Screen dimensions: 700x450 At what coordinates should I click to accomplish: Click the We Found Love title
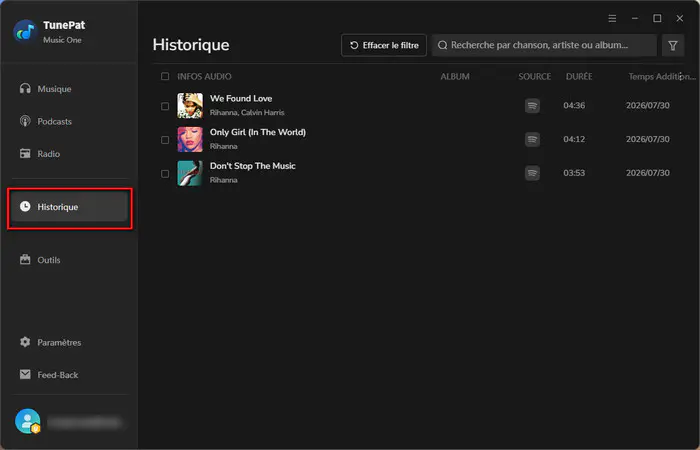(x=241, y=99)
